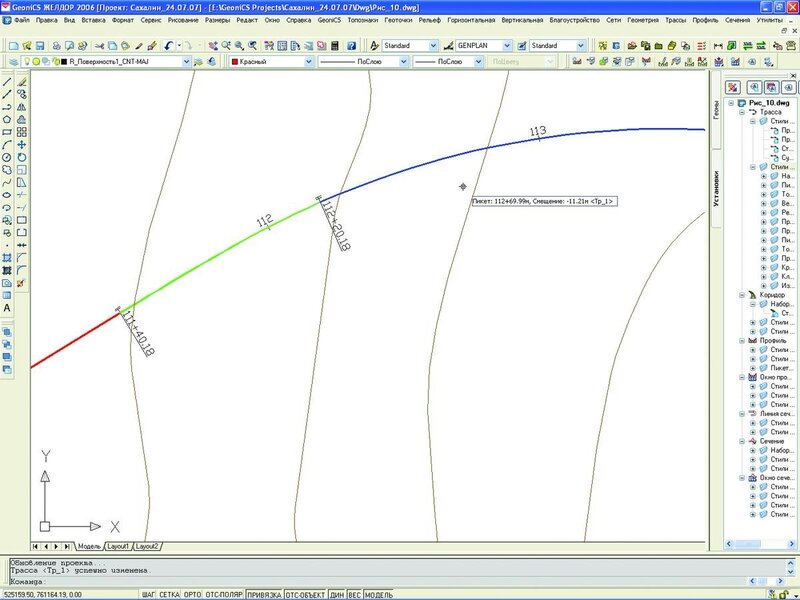Click the Open file icon
This screenshot has width=800, height=600.
27,46
